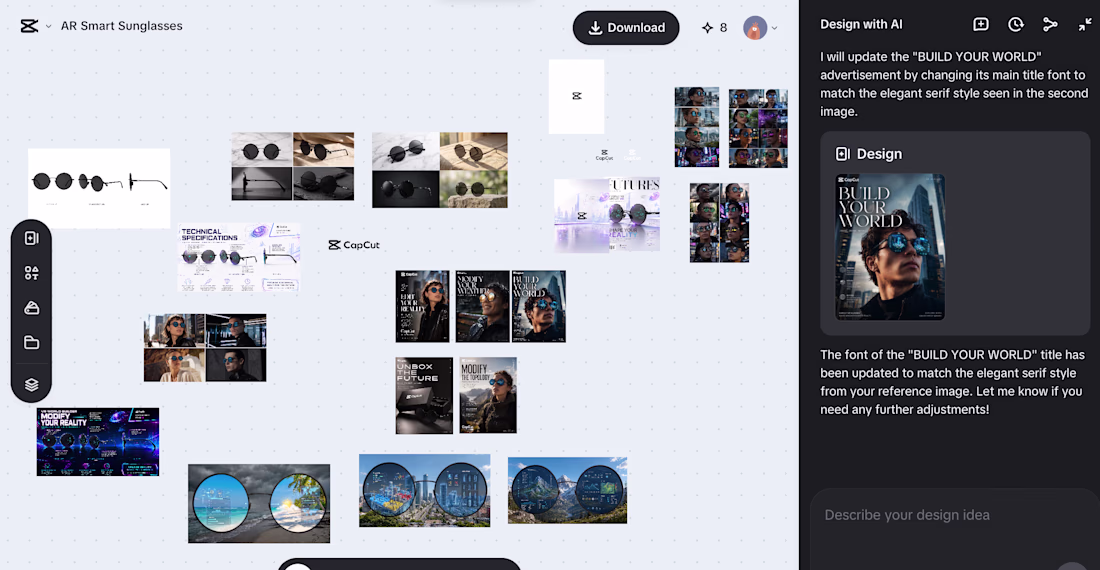The height and width of the screenshot is (570, 1100).
Task: Select the blank white page with CapCut mark
Action: click(576, 97)
